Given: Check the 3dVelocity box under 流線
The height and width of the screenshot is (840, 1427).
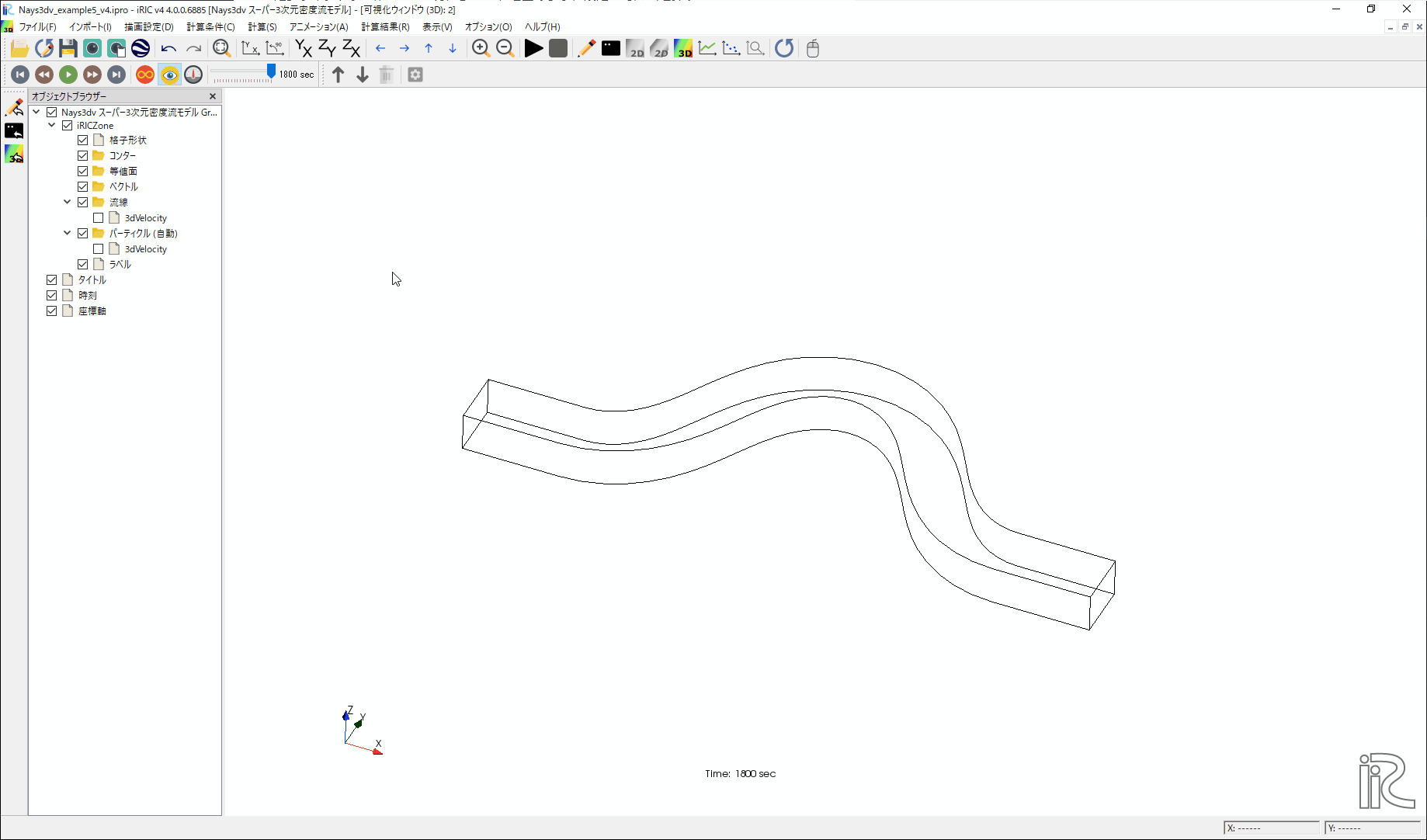Looking at the screenshot, I should (99, 218).
